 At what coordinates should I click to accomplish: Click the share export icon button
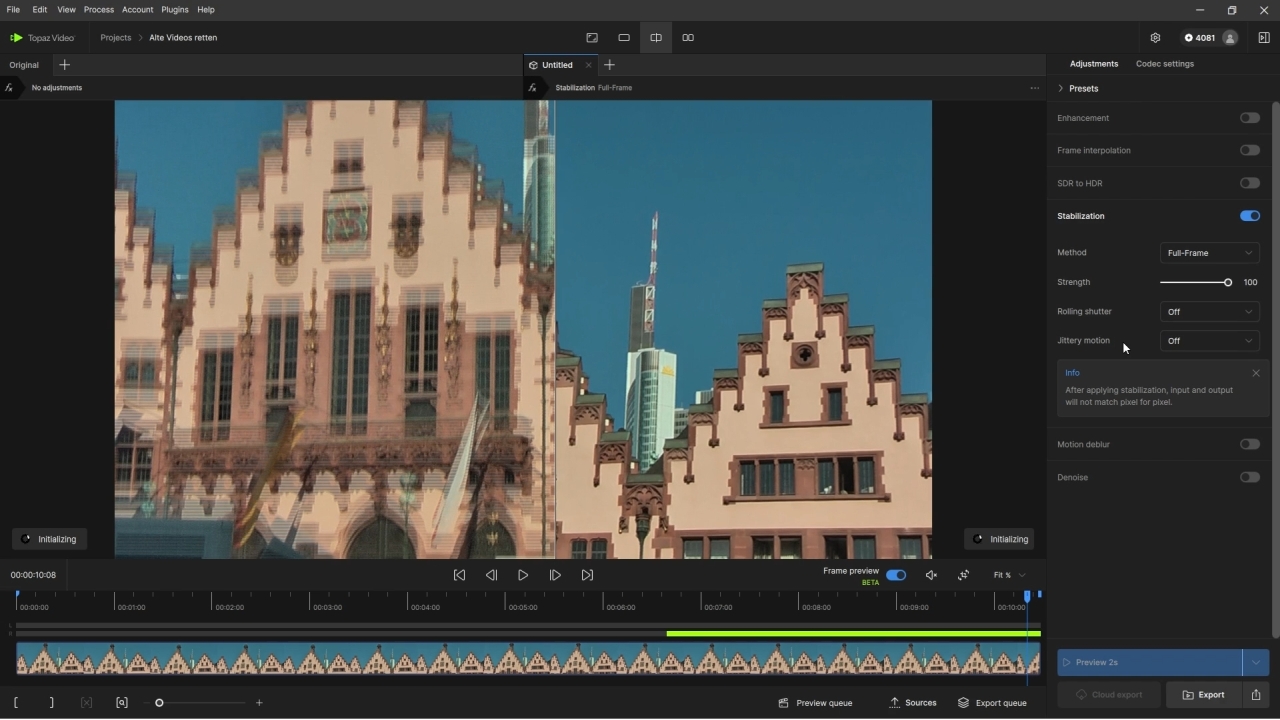[x=1256, y=695]
